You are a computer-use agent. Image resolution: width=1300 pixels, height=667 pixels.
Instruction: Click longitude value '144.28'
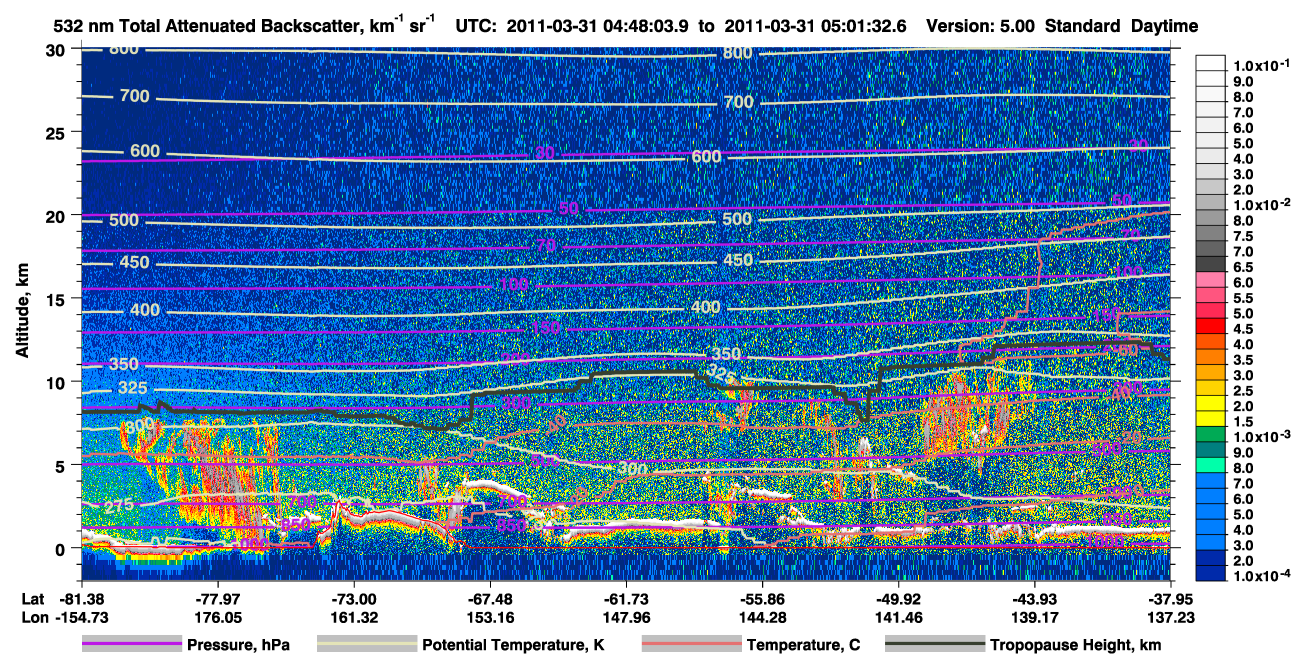(x=762, y=617)
